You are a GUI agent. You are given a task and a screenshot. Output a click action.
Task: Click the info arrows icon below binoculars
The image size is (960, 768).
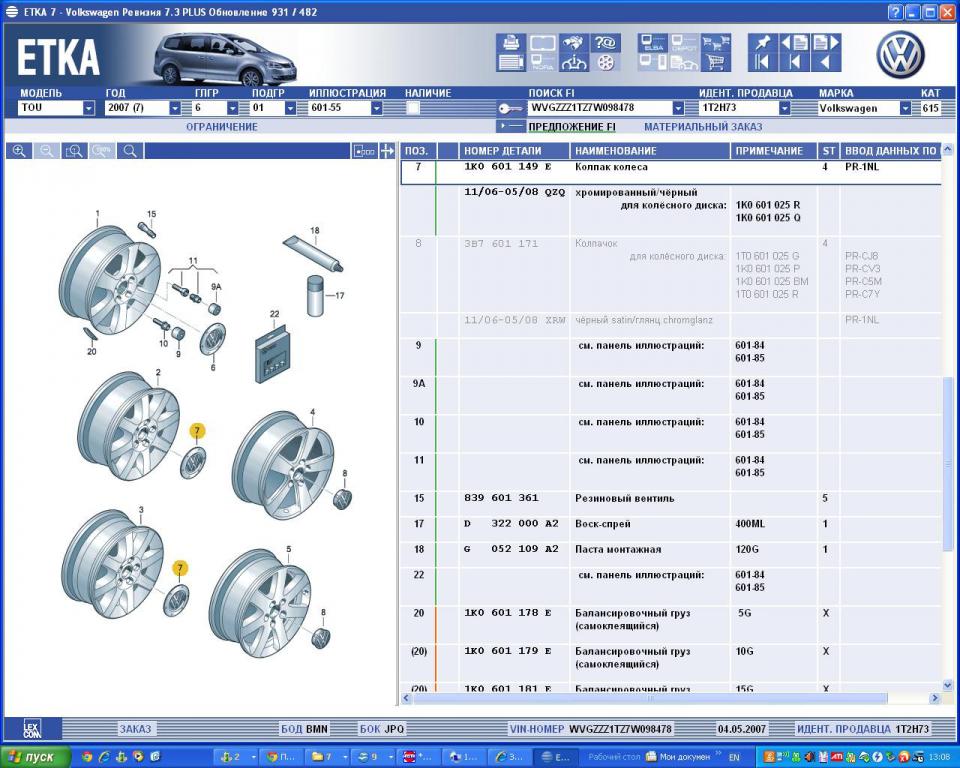point(574,62)
